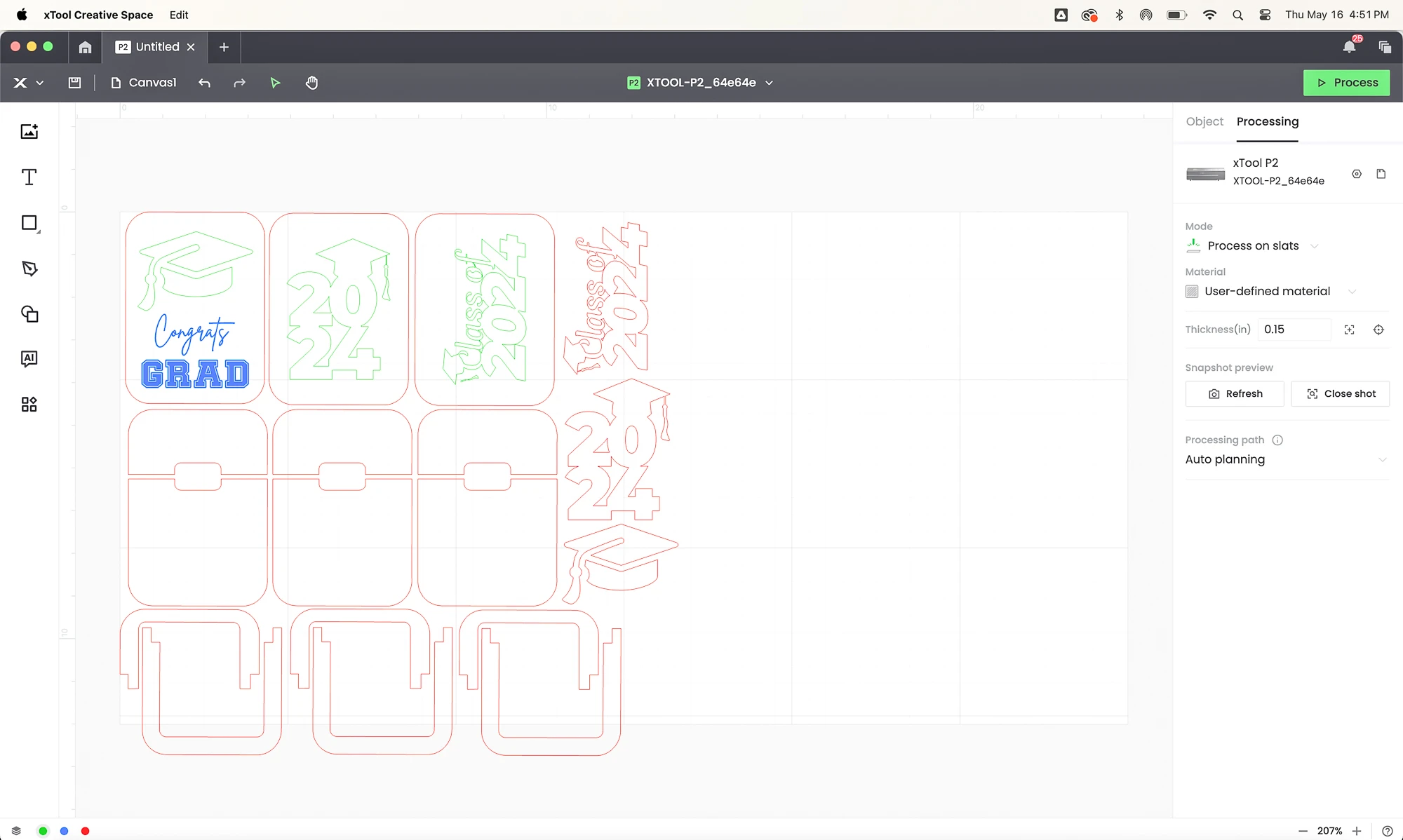Select the blue layer color dot
This screenshot has height=840, width=1403.
tap(64, 831)
